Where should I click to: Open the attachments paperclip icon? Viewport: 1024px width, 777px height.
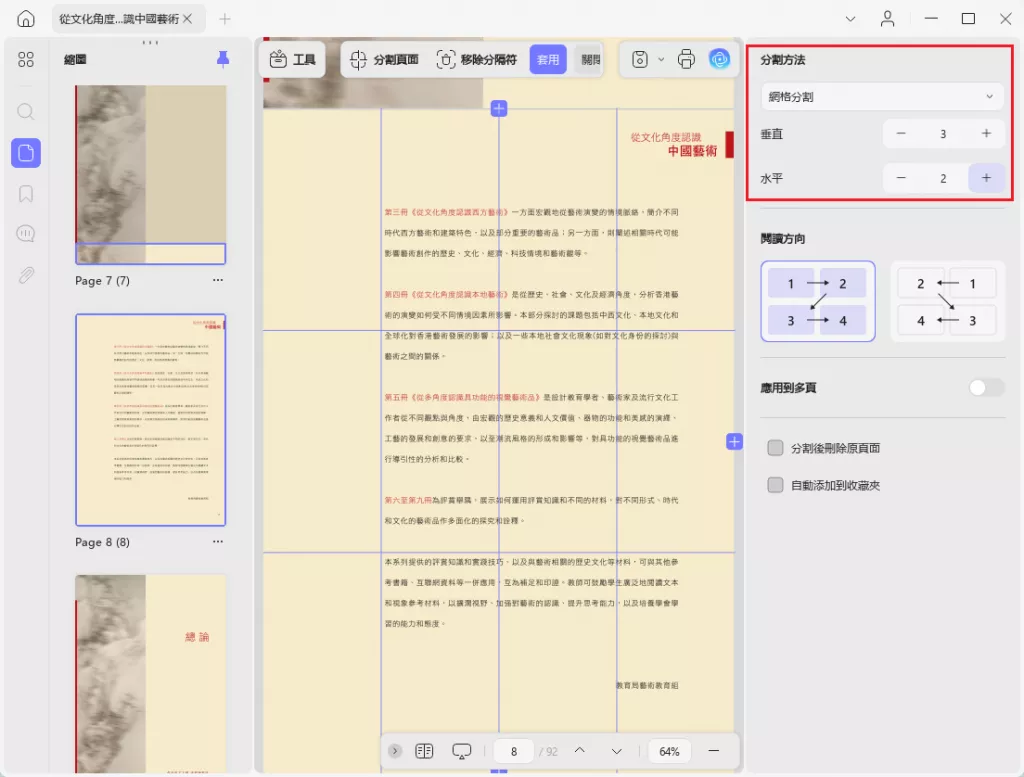(x=25, y=275)
